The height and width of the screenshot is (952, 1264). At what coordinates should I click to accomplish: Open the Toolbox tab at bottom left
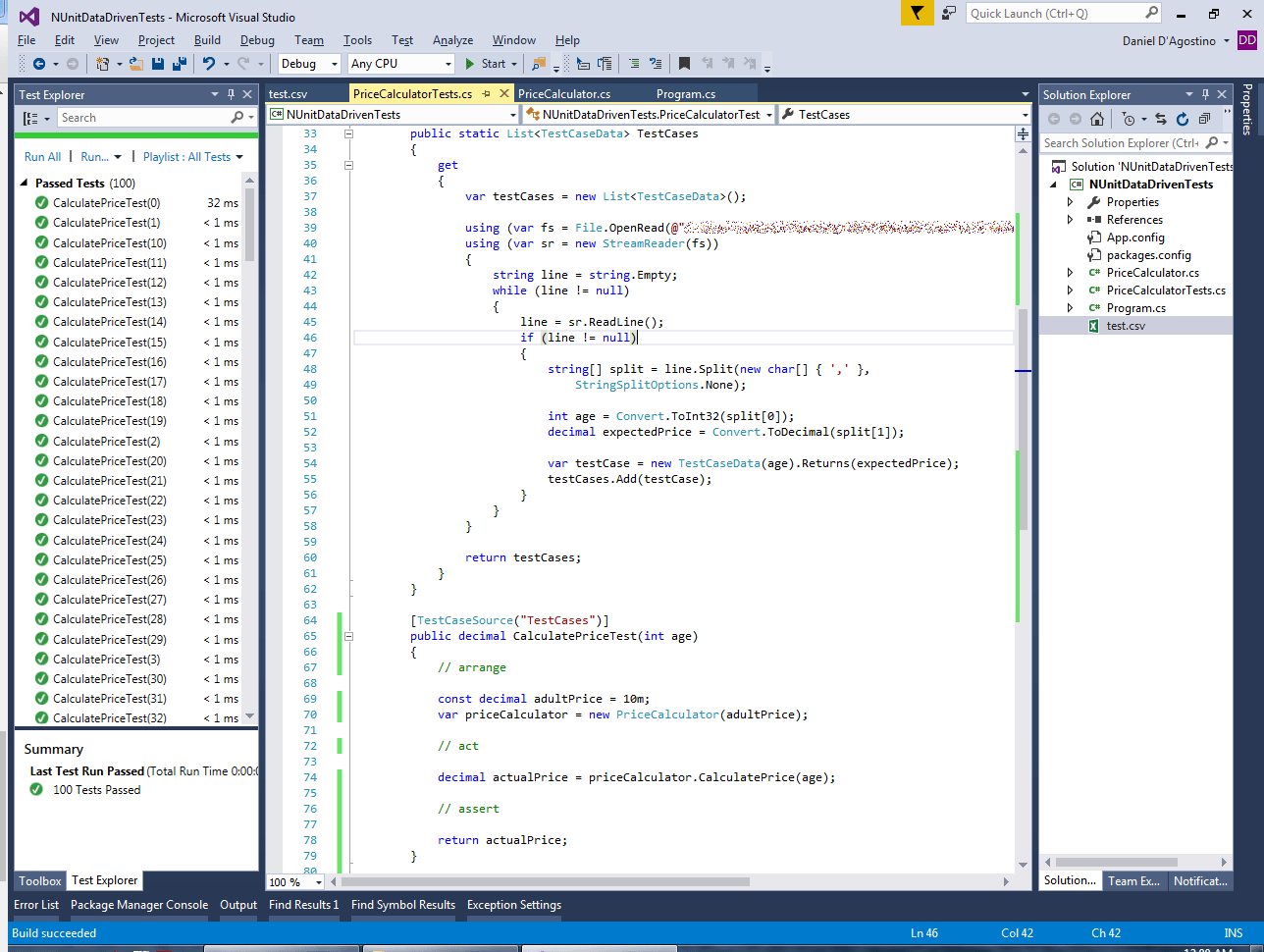coord(40,880)
